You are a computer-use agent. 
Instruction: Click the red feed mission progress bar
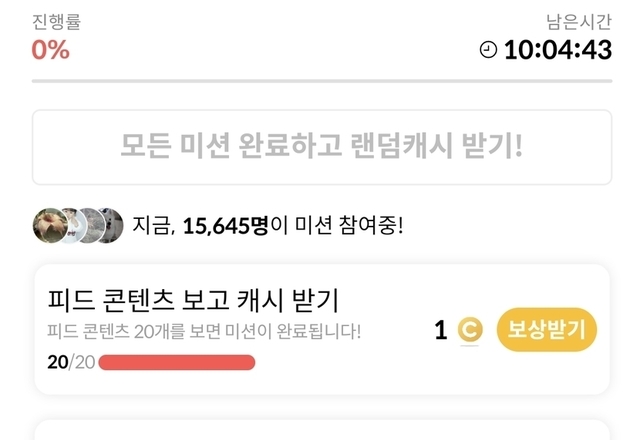pos(177,362)
